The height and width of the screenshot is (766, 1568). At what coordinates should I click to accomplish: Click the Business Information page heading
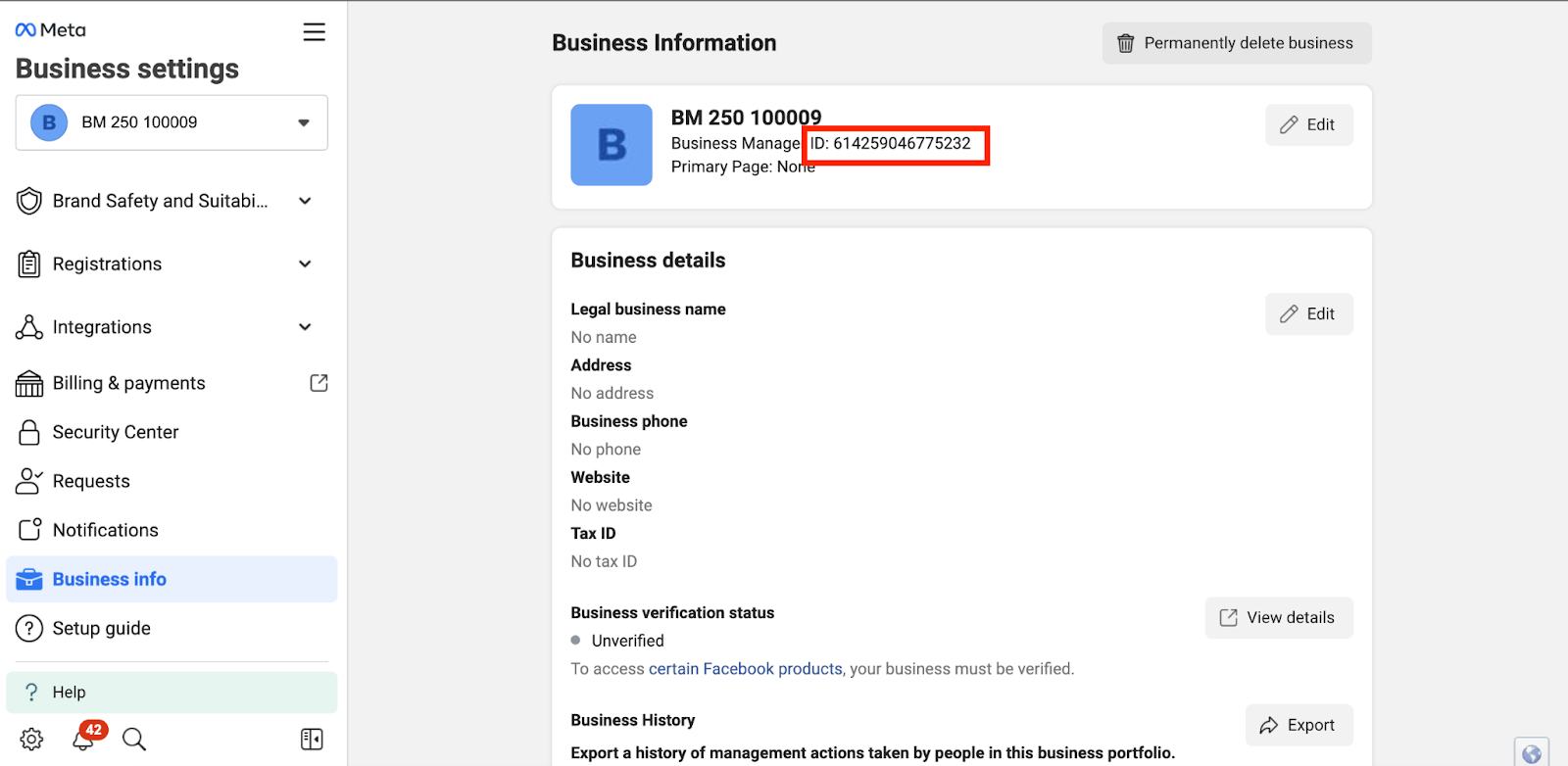pyautogui.click(x=664, y=43)
